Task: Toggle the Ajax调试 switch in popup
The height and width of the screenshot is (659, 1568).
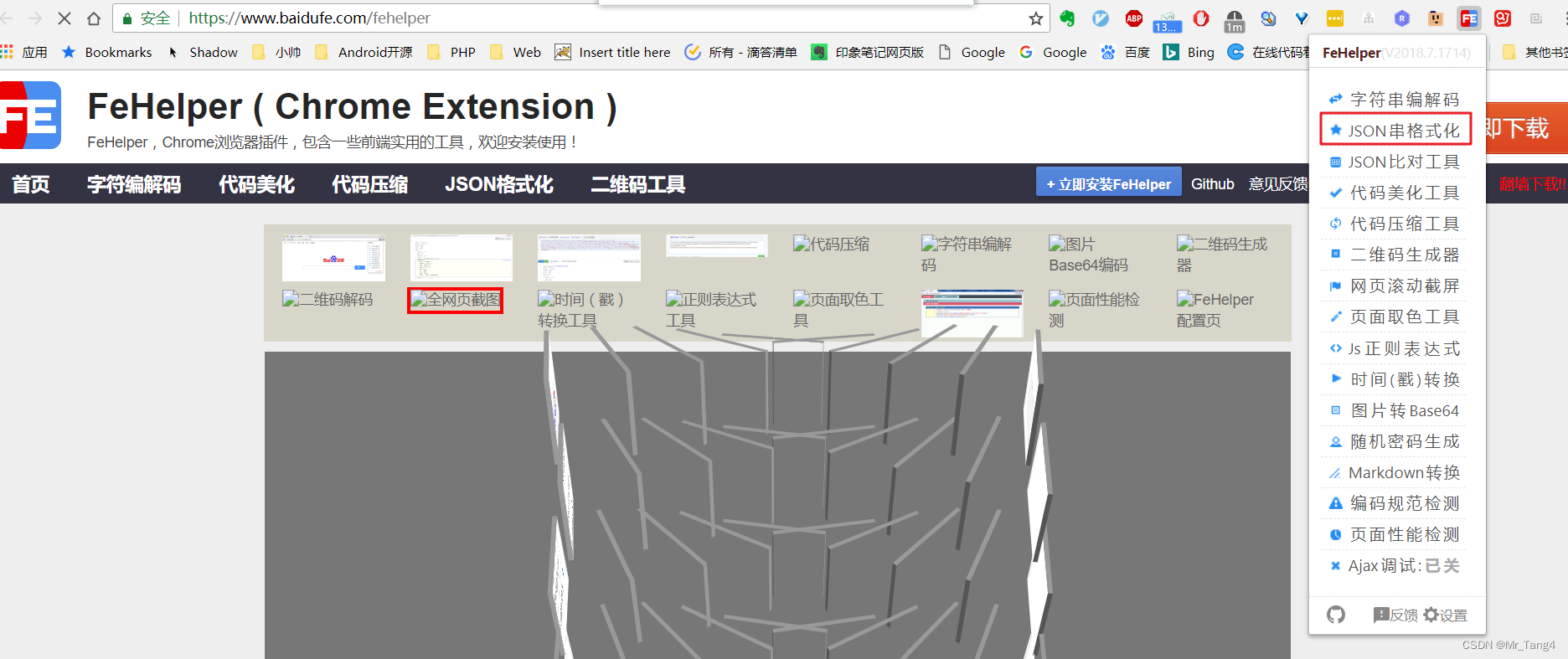Action: [1394, 565]
